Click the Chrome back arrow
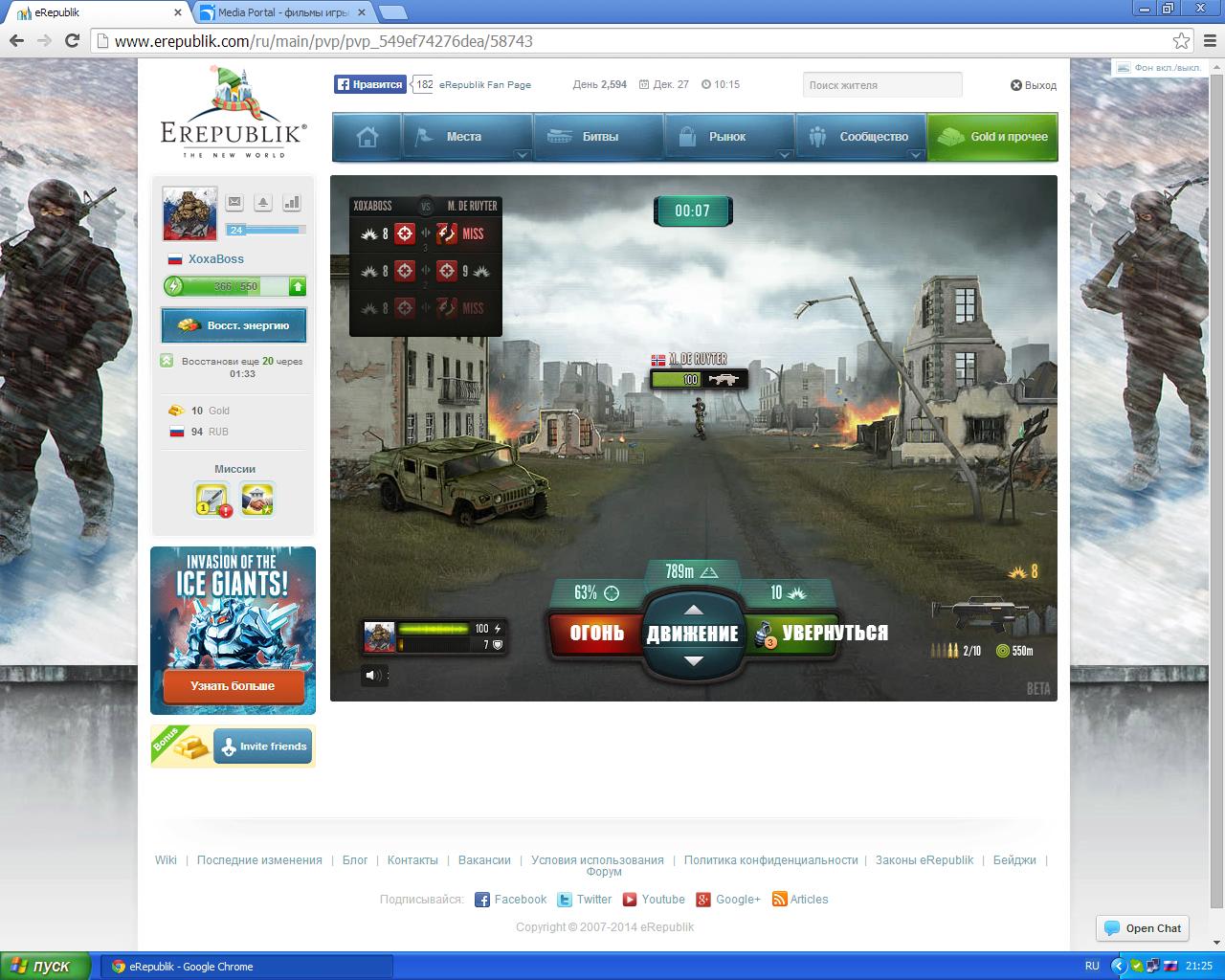Viewport: 1225px width, 980px height. click(16, 41)
